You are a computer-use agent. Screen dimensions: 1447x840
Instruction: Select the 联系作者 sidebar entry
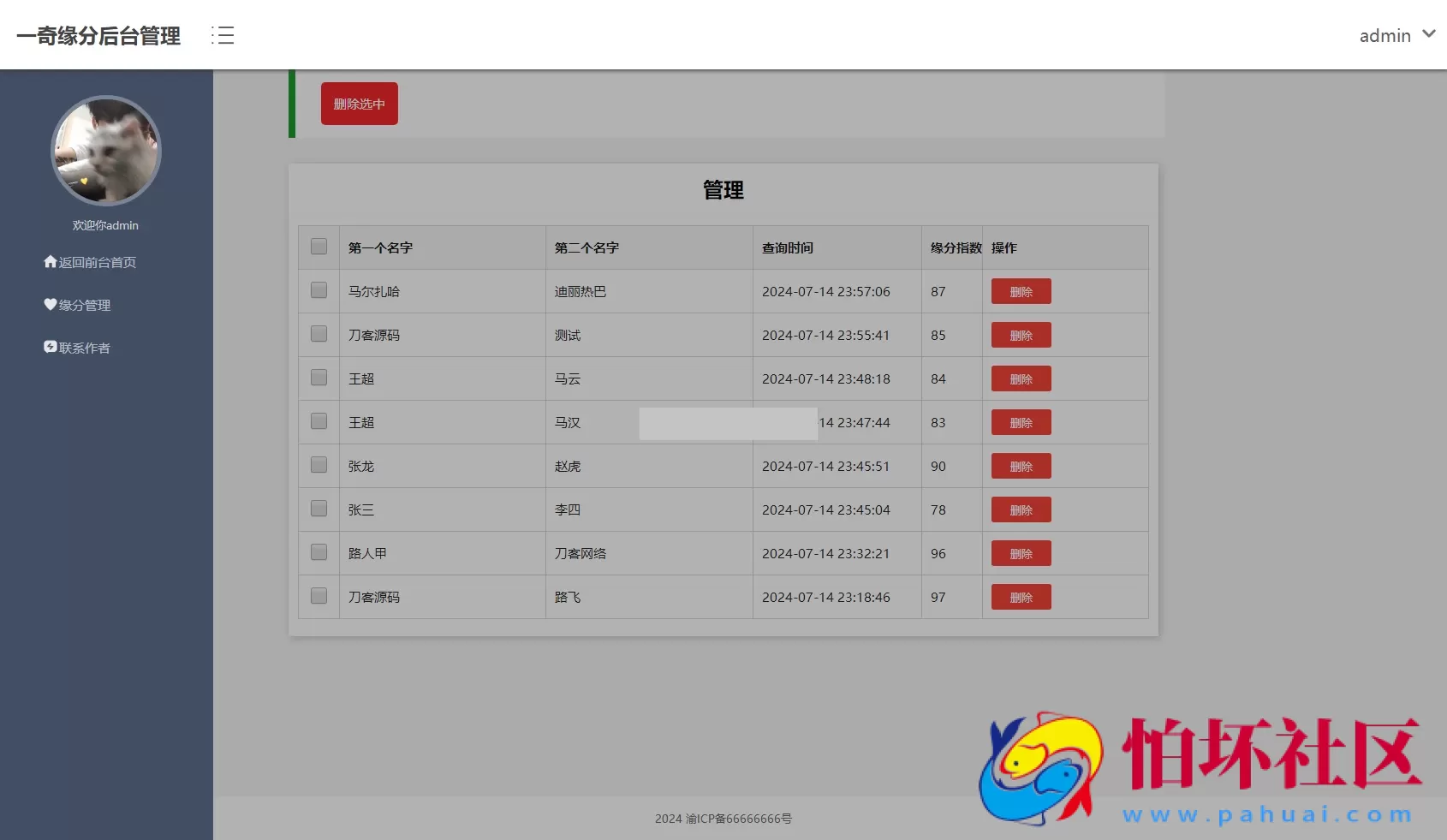click(83, 347)
